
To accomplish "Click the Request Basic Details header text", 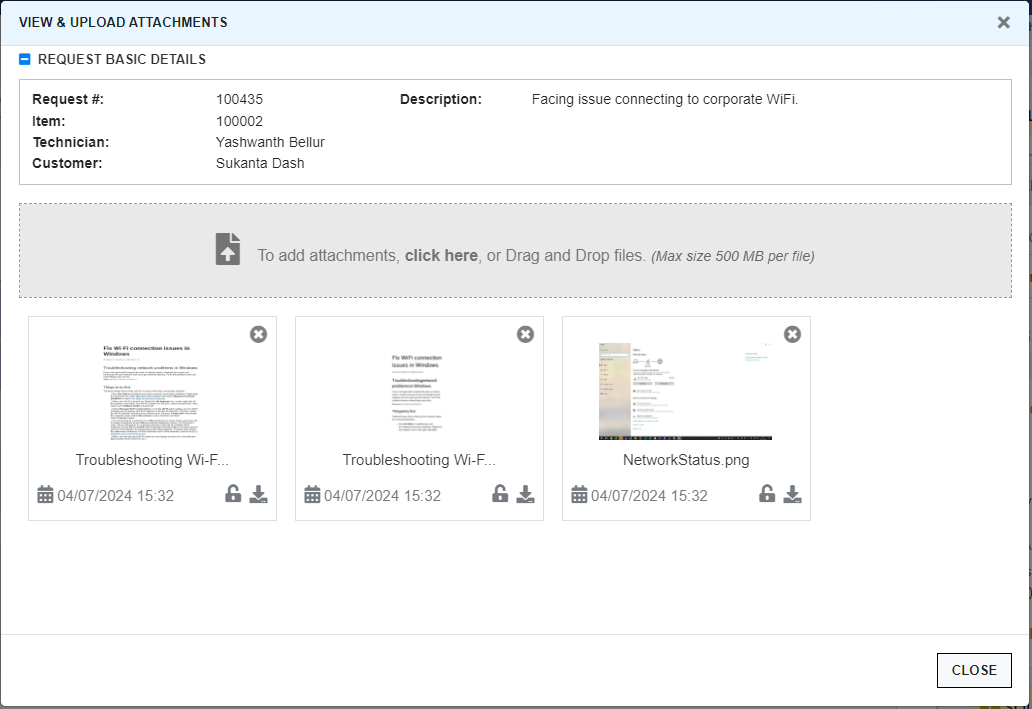I will tap(122, 59).
